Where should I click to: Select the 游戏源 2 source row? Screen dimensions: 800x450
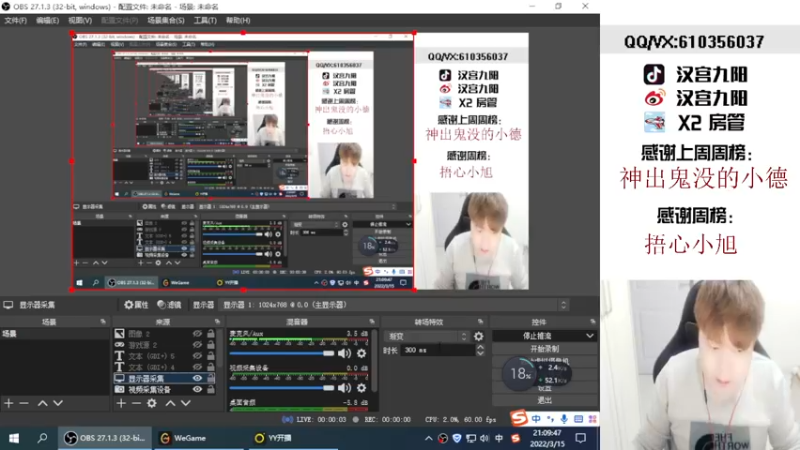click(163, 345)
